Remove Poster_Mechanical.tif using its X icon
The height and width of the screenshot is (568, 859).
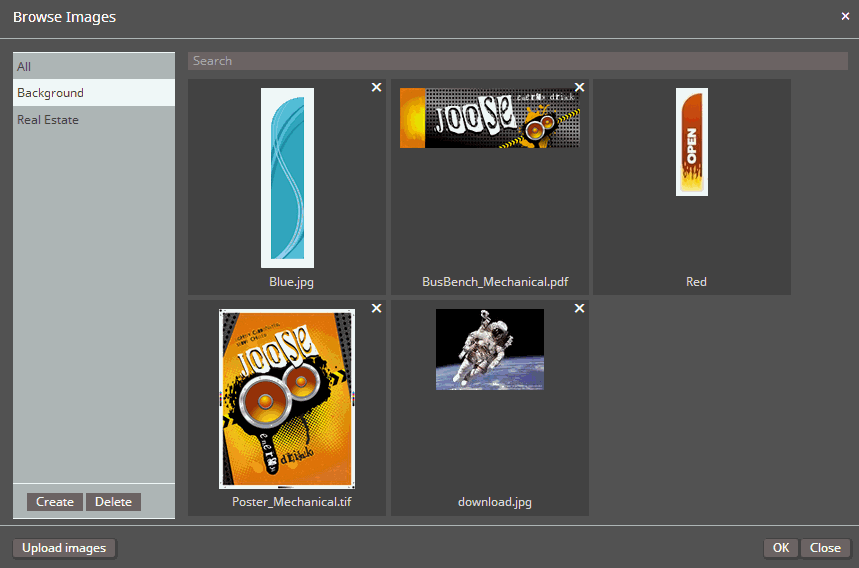[x=376, y=309]
